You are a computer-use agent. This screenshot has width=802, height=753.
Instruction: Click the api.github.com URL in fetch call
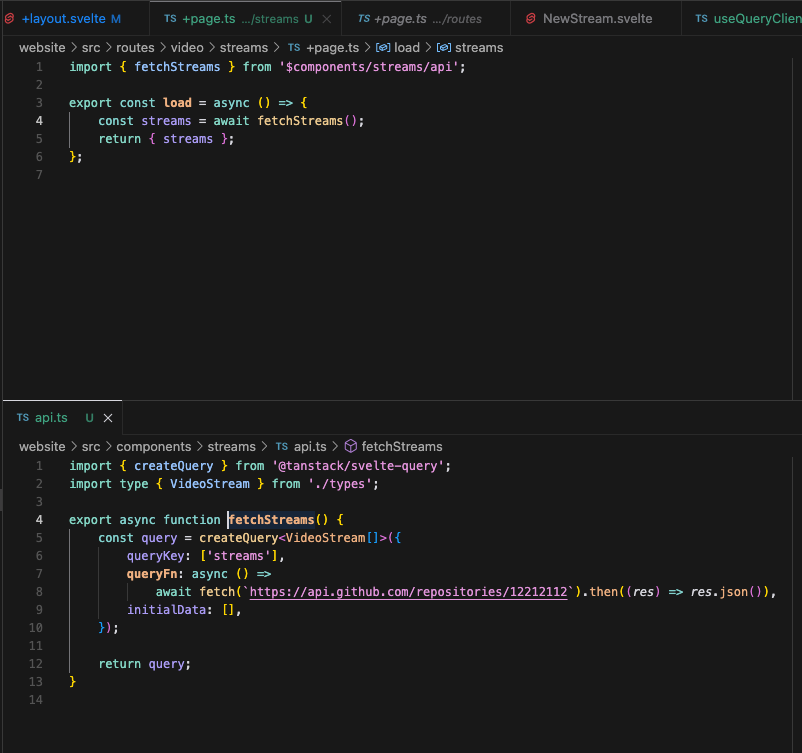pos(408,592)
